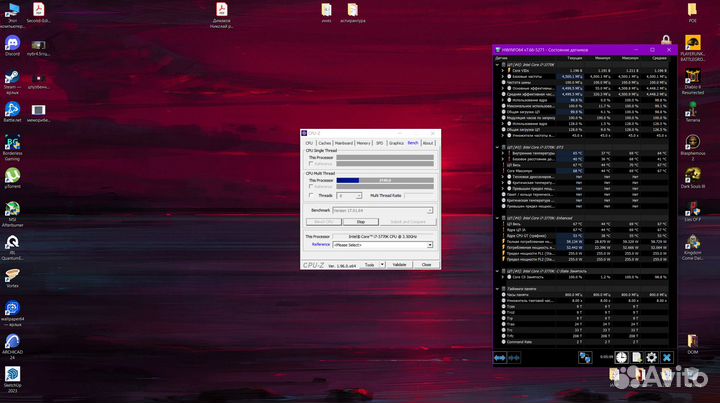The height and width of the screenshot is (403, 720).
Task: Click This Processor name field in CPU-Z
Action: (x=382, y=237)
